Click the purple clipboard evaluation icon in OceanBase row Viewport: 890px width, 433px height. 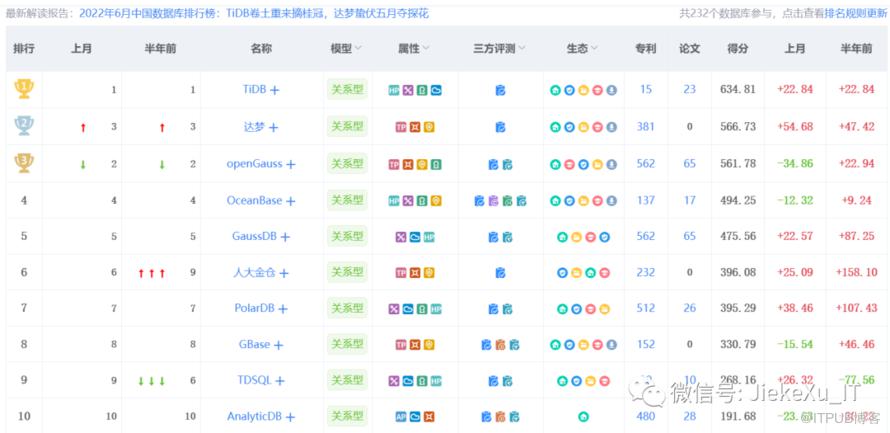click(493, 201)
